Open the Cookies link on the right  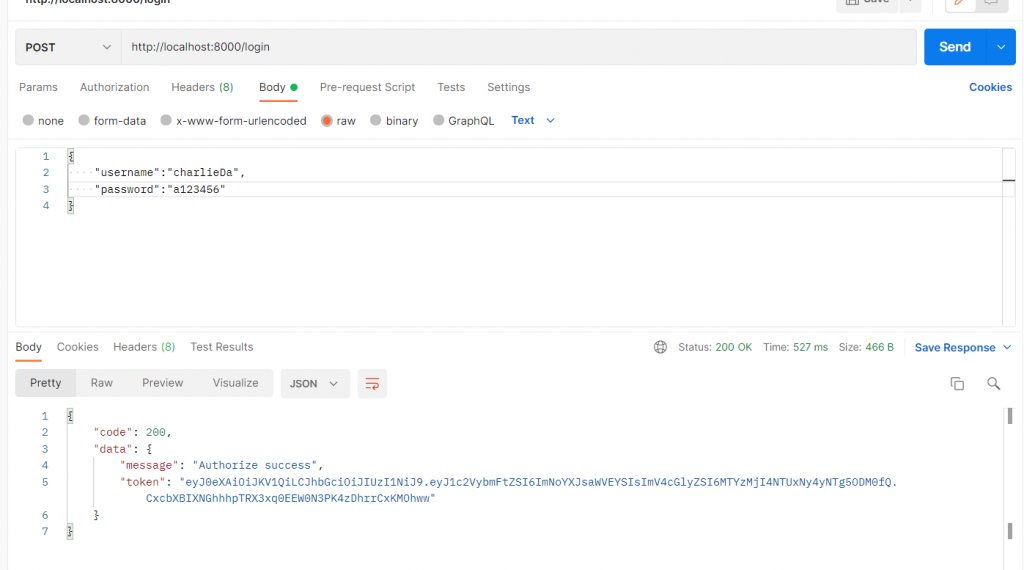pos(990,87)
